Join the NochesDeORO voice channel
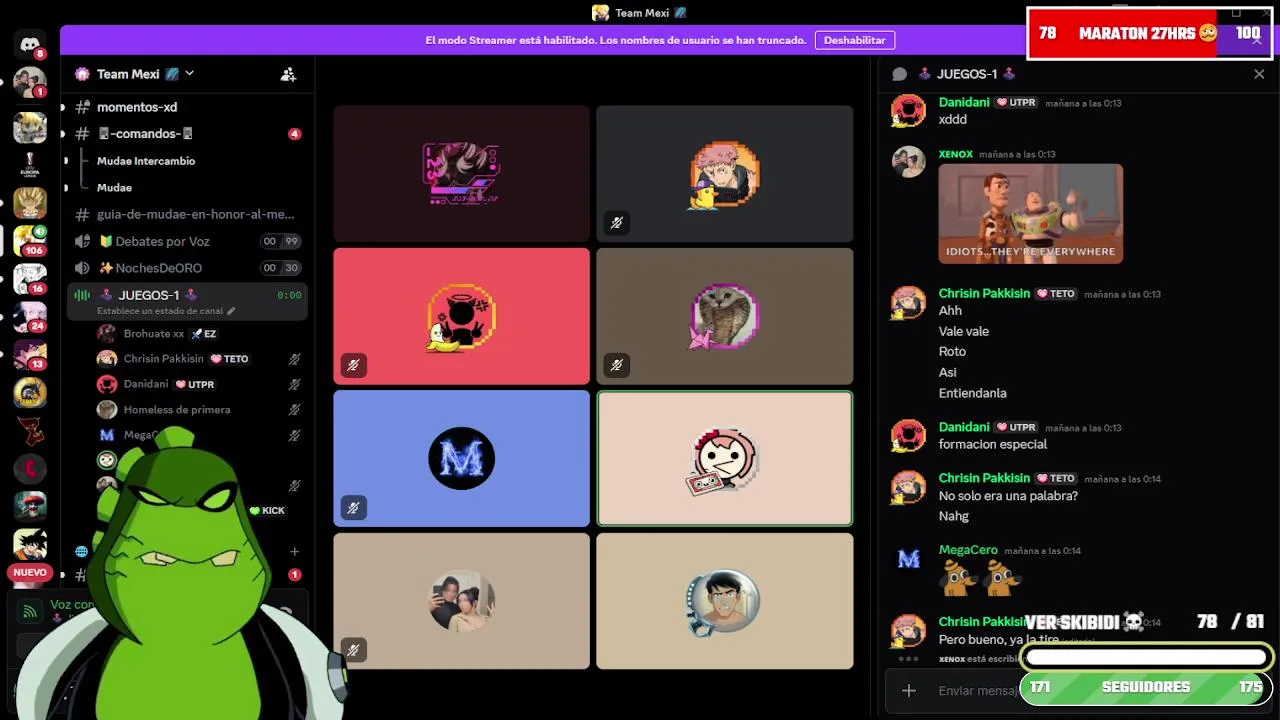Image resolution: width=1280 pixels, height=720 pixels. pos(187,268)
